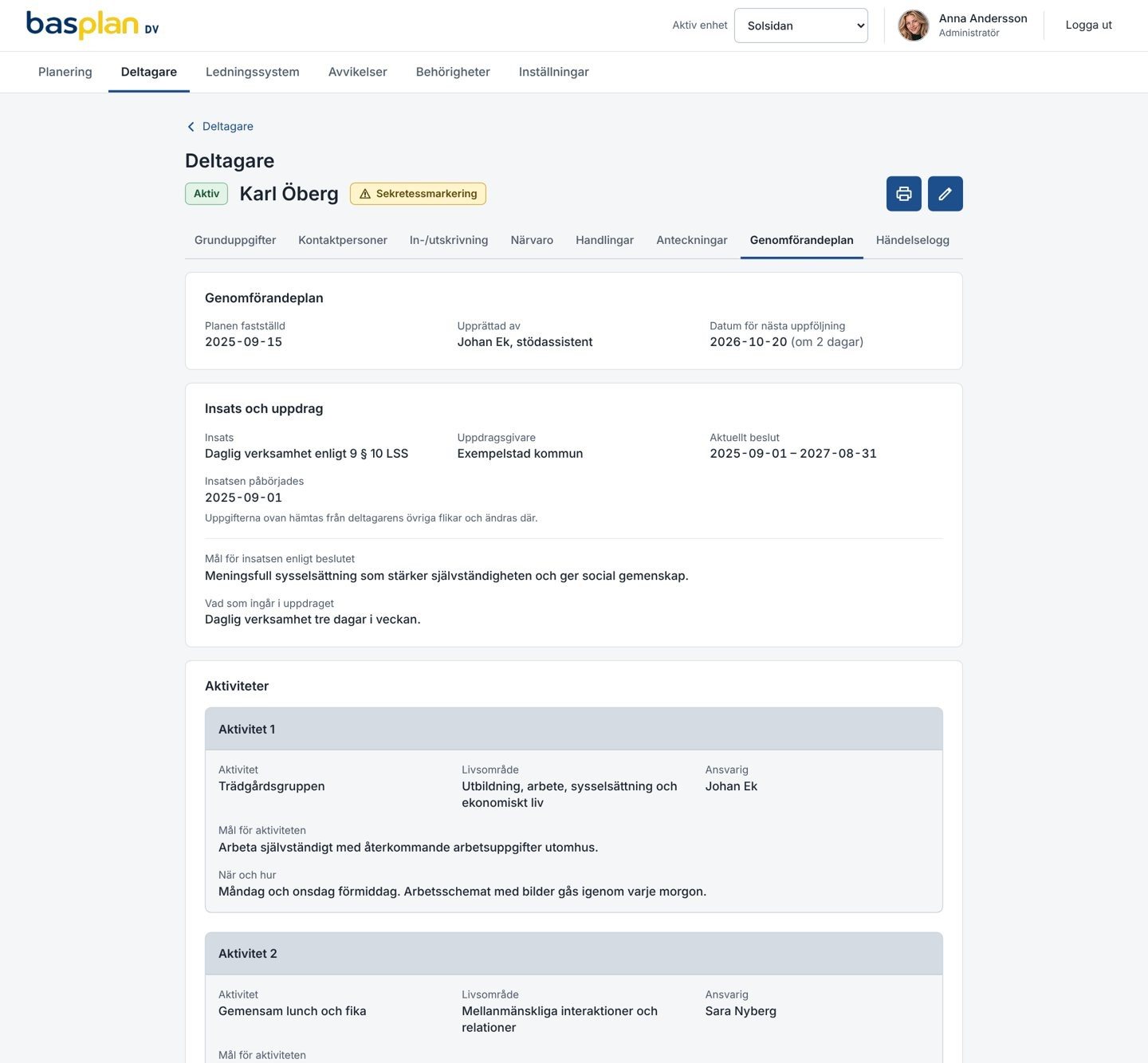Click the Logga ut link

[1089, 26]
